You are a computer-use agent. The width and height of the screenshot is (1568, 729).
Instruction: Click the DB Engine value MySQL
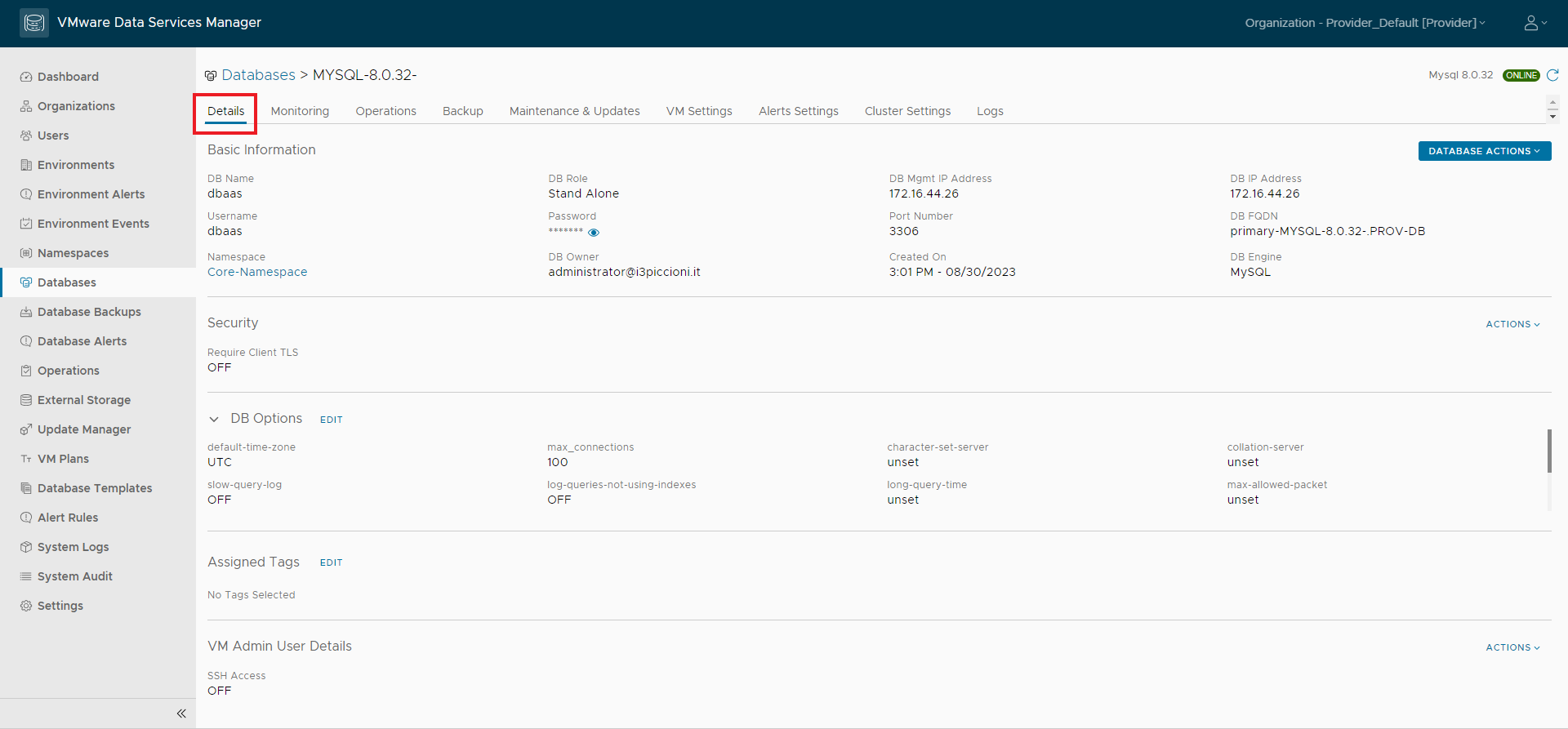(1250, 272)
